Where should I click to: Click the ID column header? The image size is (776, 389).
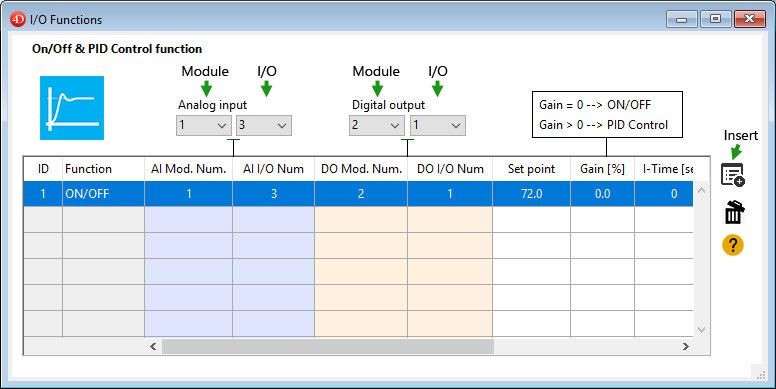coord(43,169)
